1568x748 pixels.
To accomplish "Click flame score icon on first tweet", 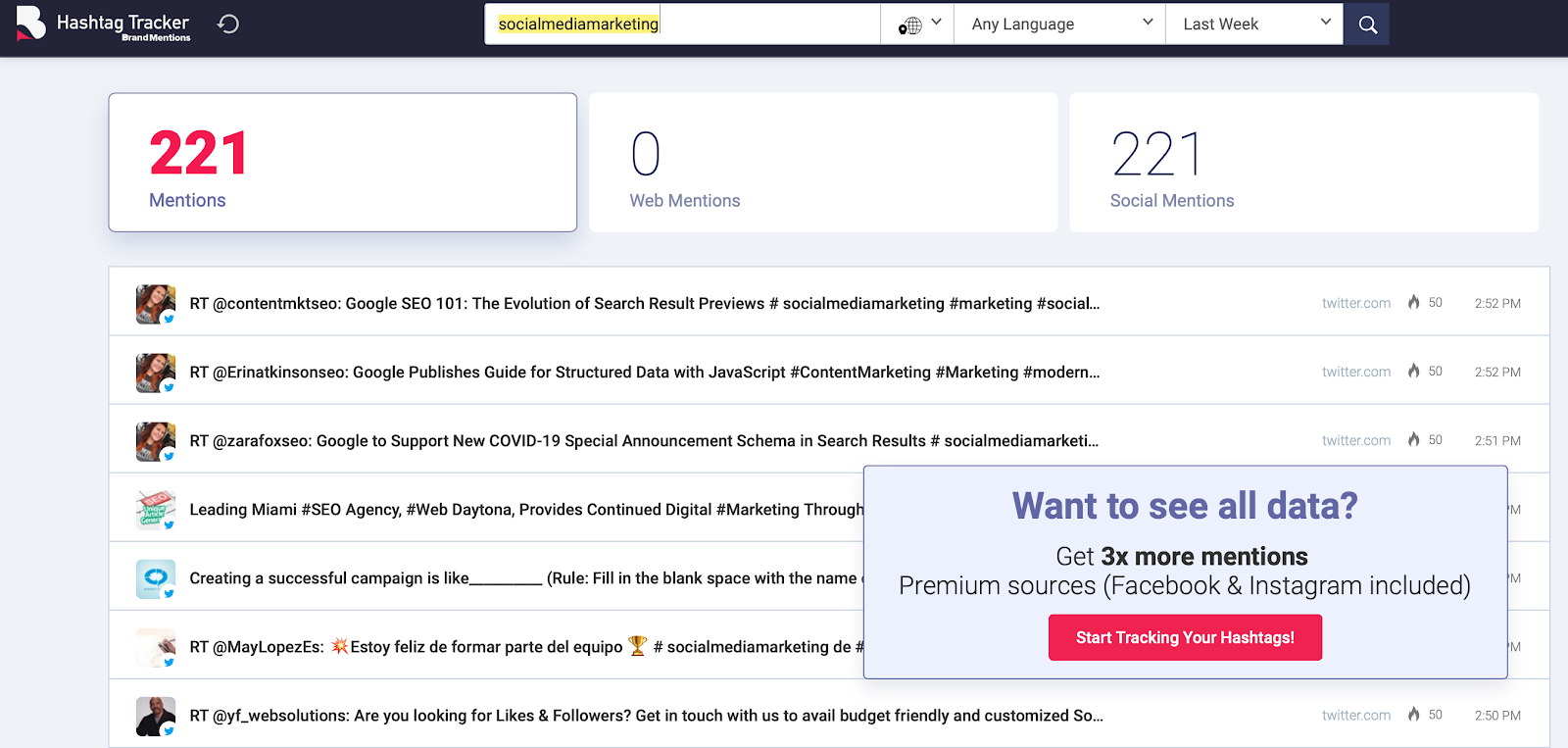I will [x=1413, y=303].
